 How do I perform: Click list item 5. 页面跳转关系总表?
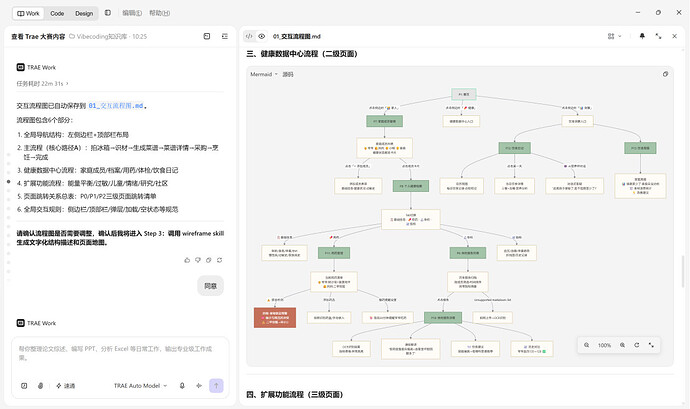[87, 196]
